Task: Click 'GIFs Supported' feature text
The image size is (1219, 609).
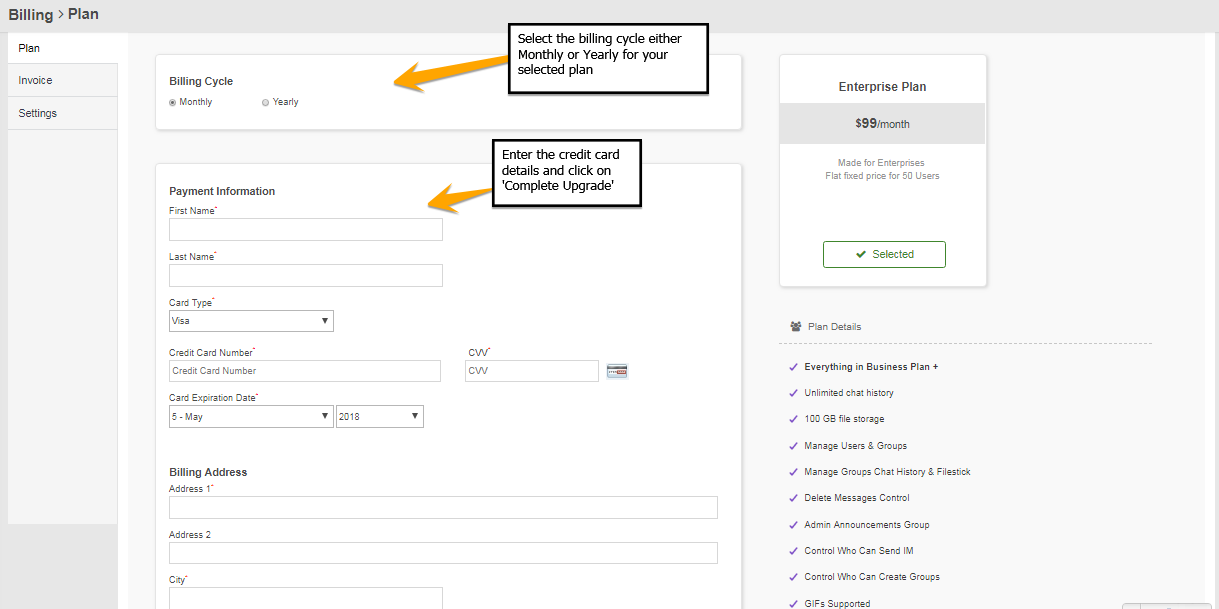Action: point(837,604)
